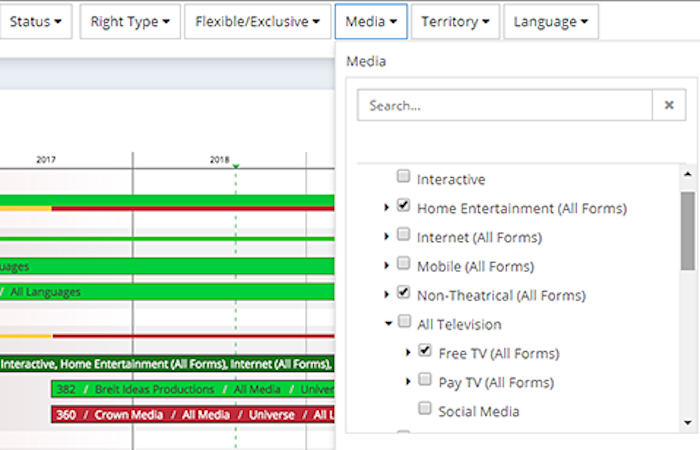Select the green Breit Ideas Productions bar
This screenshot has height=450, width=700.
point(190,389)
